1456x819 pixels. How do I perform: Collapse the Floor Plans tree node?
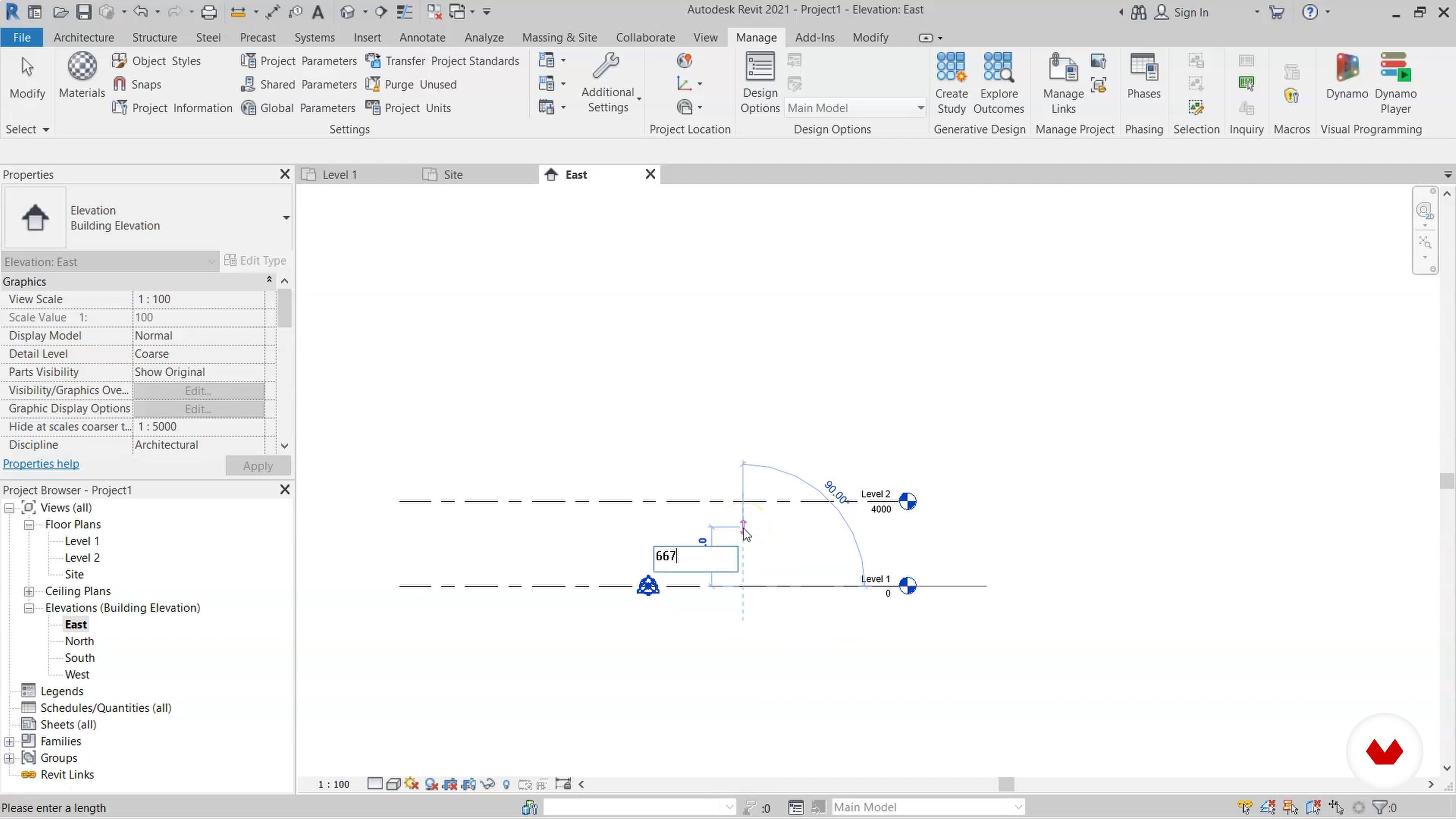click(29, 525)
